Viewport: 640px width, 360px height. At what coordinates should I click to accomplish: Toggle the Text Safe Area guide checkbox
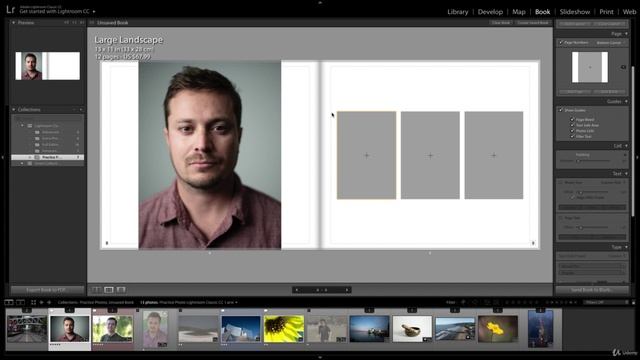click(x=572, y=125)
